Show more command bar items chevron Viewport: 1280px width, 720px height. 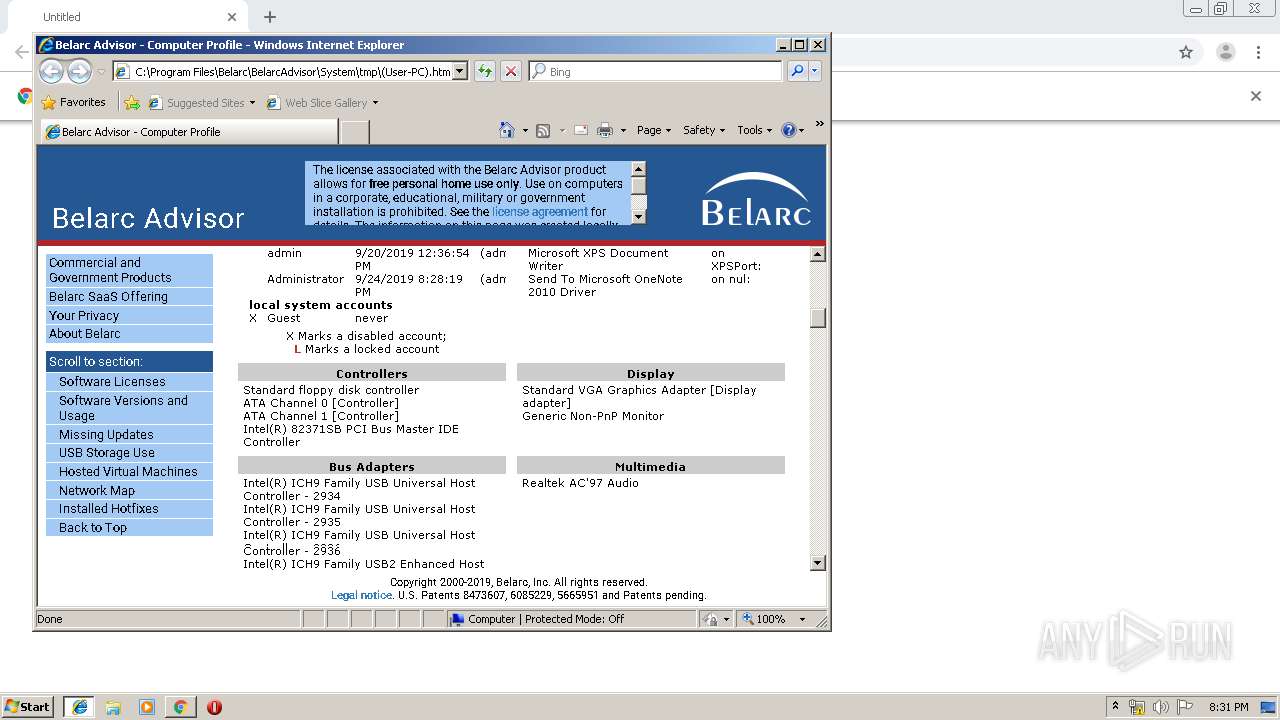(819, 125)
